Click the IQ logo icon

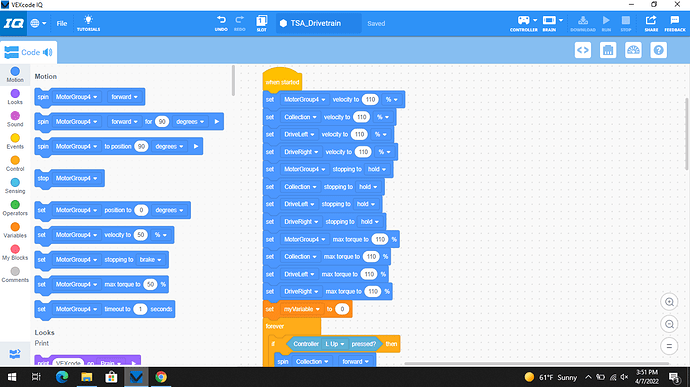click(14, 23)
